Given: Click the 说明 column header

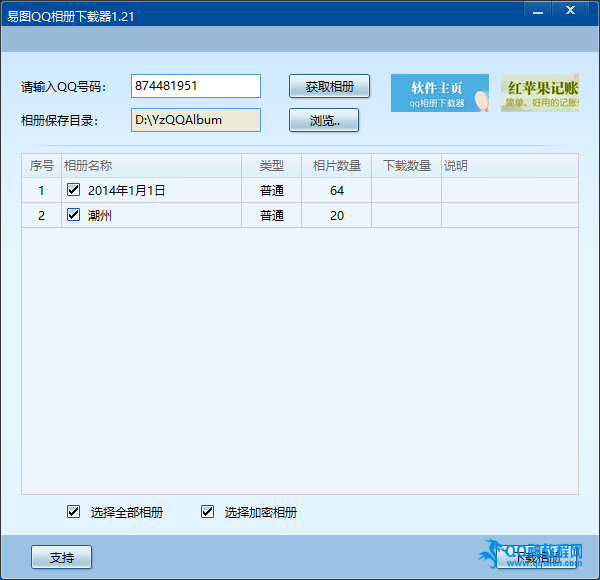Looking at the screenshot, I should (x=510, y=166).
